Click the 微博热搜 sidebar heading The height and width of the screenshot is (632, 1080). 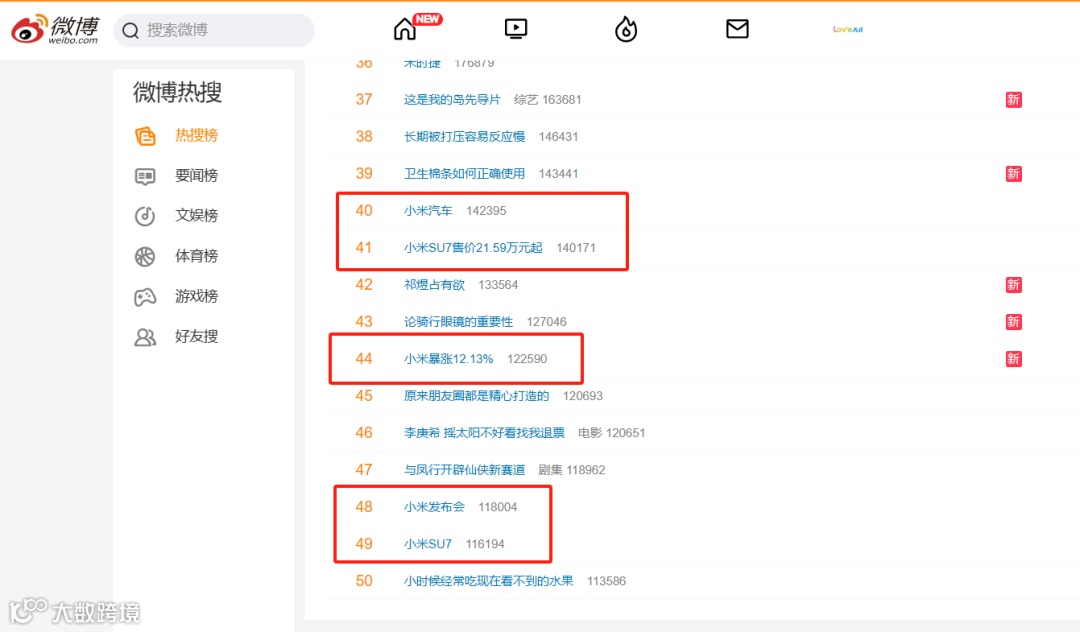tap(178, 92)
